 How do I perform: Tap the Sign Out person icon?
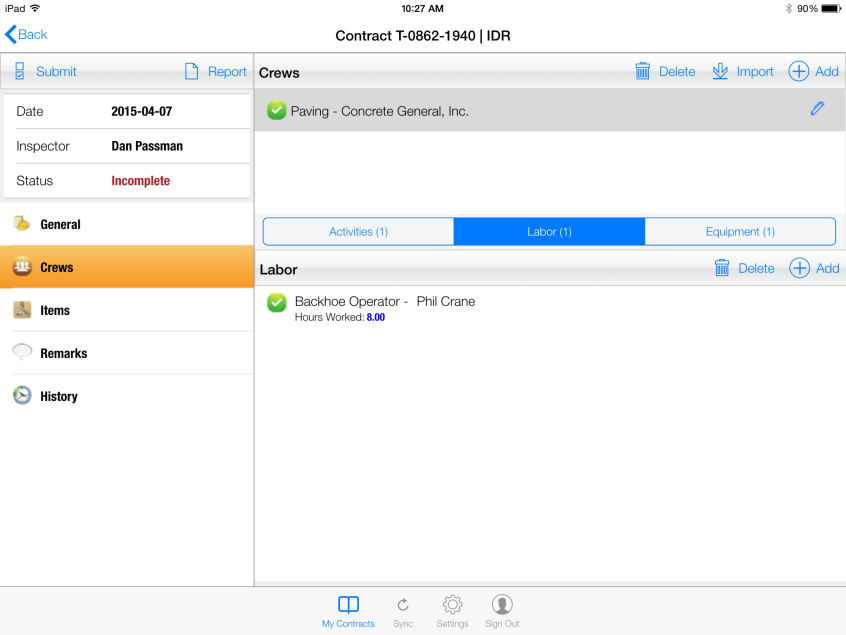[502, 605]
